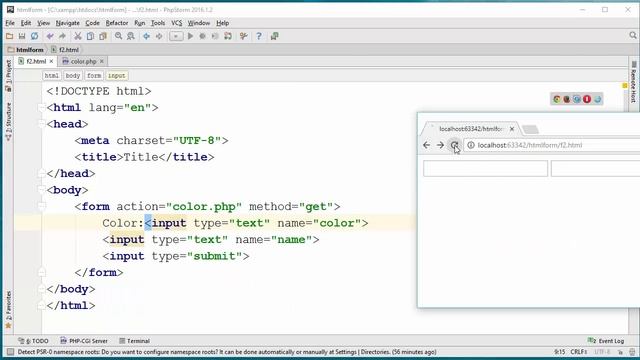Viewport: 640px width, 360px height.
Task: Click the html breadcrumb
Action: 51,76
